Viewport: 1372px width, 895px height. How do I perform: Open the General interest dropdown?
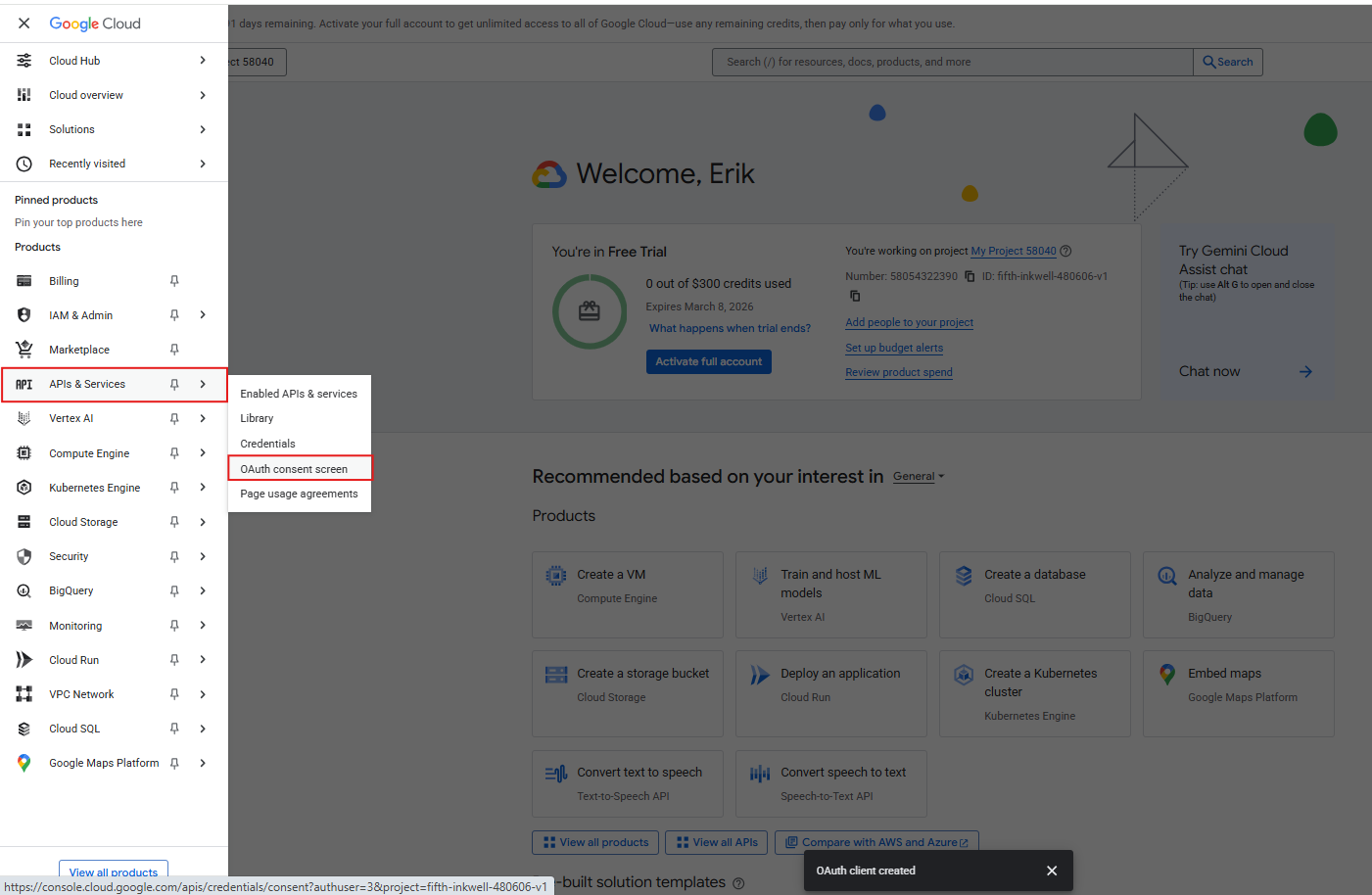tap(919, 477)
